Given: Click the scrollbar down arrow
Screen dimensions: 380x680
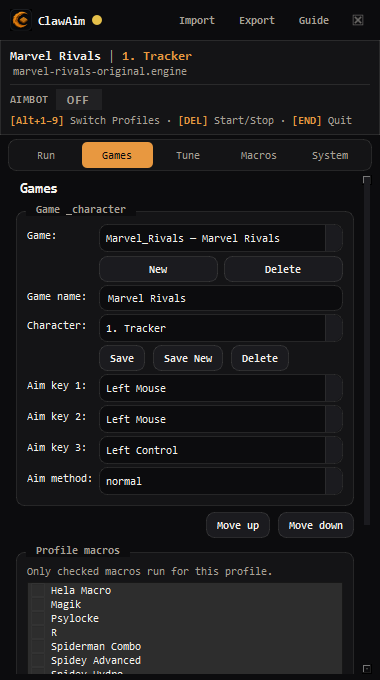Looking at the screenshot, I should coord(367,668).
